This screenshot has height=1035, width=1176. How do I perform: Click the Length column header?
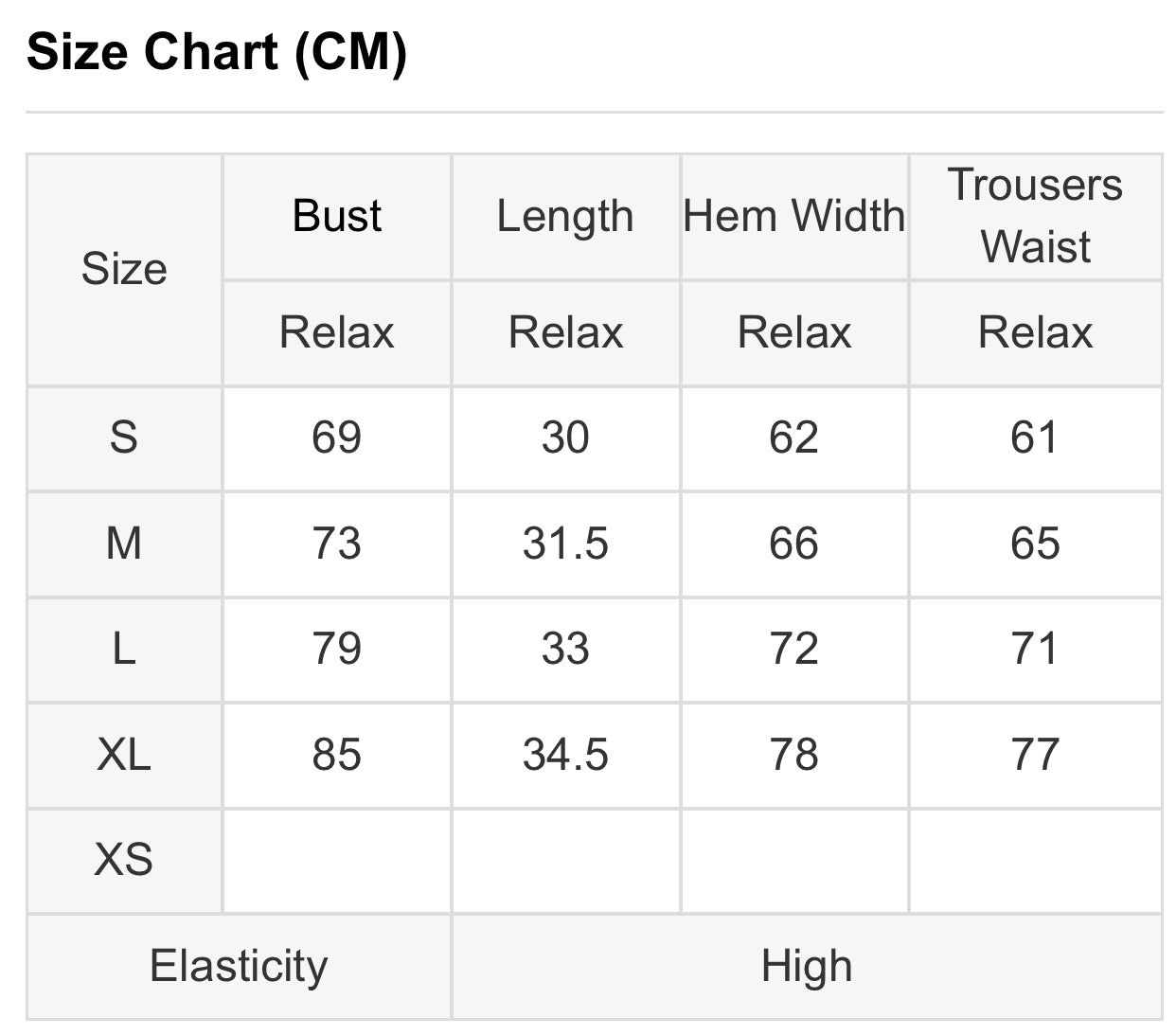coord(565,216)
